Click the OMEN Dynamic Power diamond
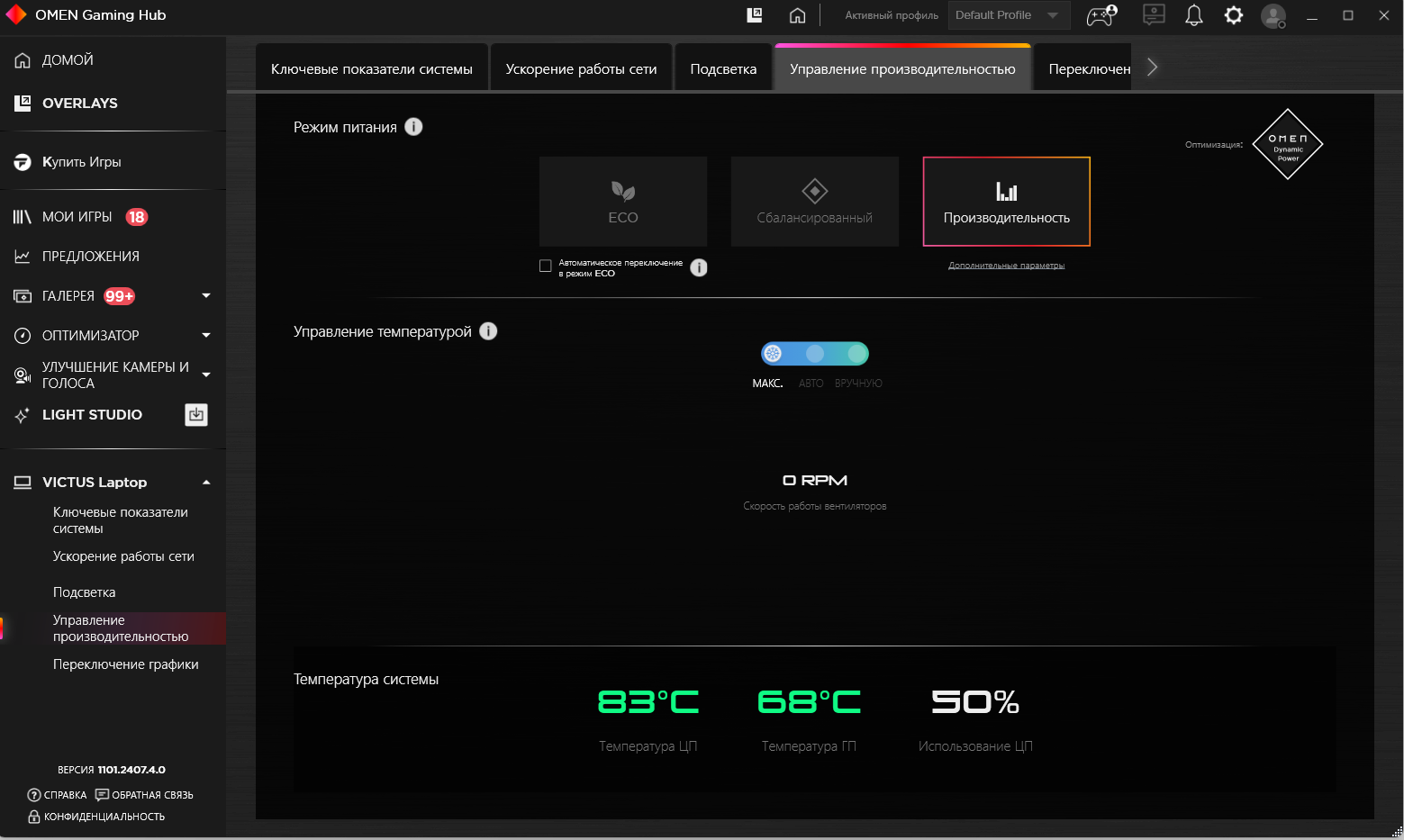 coord(1288,144)
